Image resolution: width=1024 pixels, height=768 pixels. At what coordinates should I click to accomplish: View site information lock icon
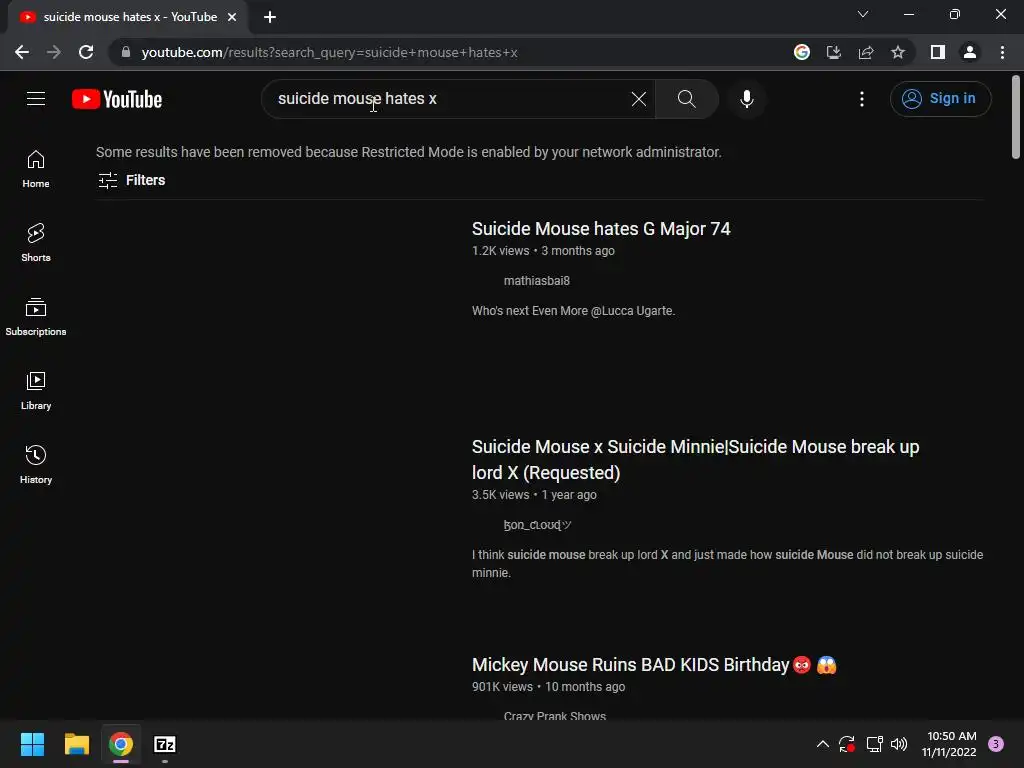[126, 52]
